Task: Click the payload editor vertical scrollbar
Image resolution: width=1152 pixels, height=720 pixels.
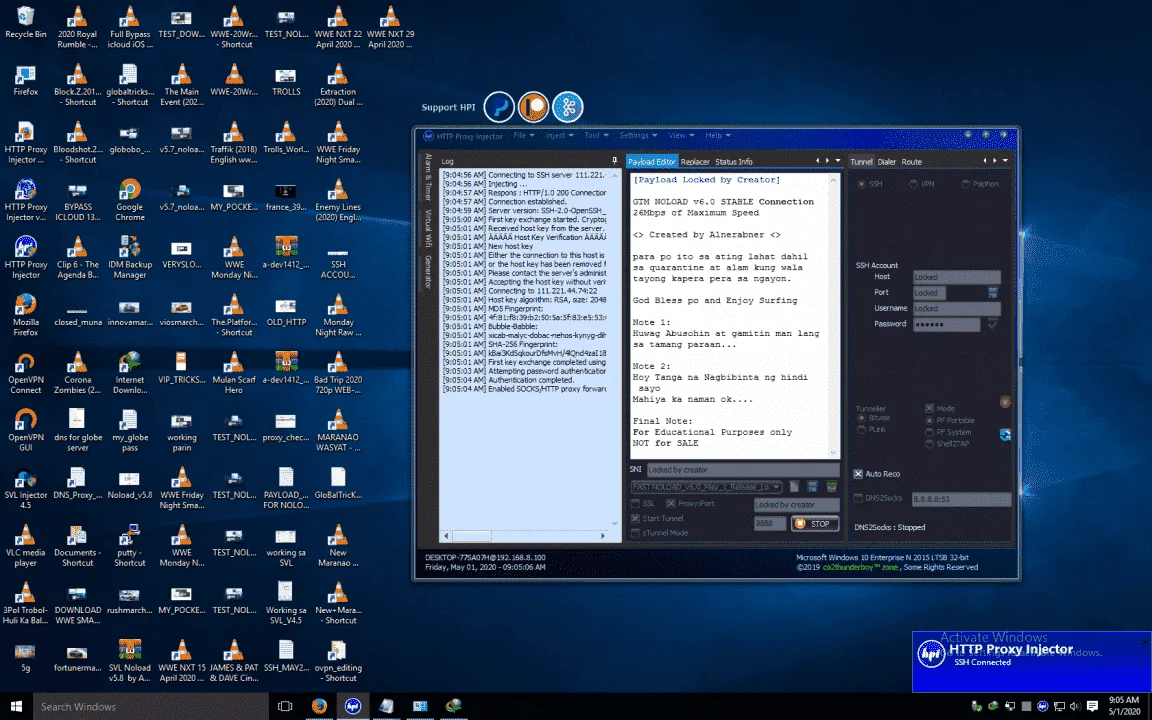Action: click(833, 316)
